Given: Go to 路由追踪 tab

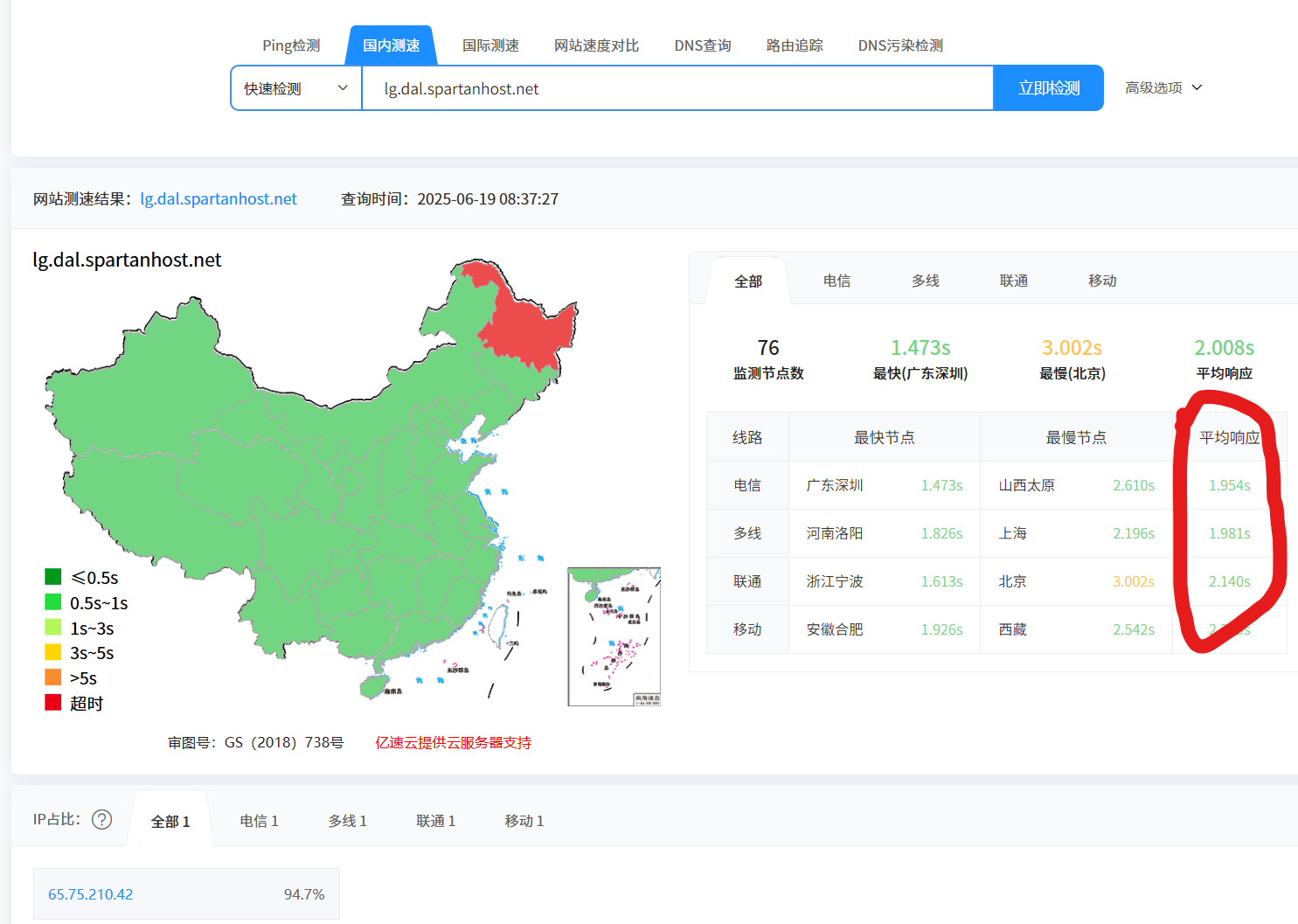Looking at the screenshot, I should click(x=795, y=45).
